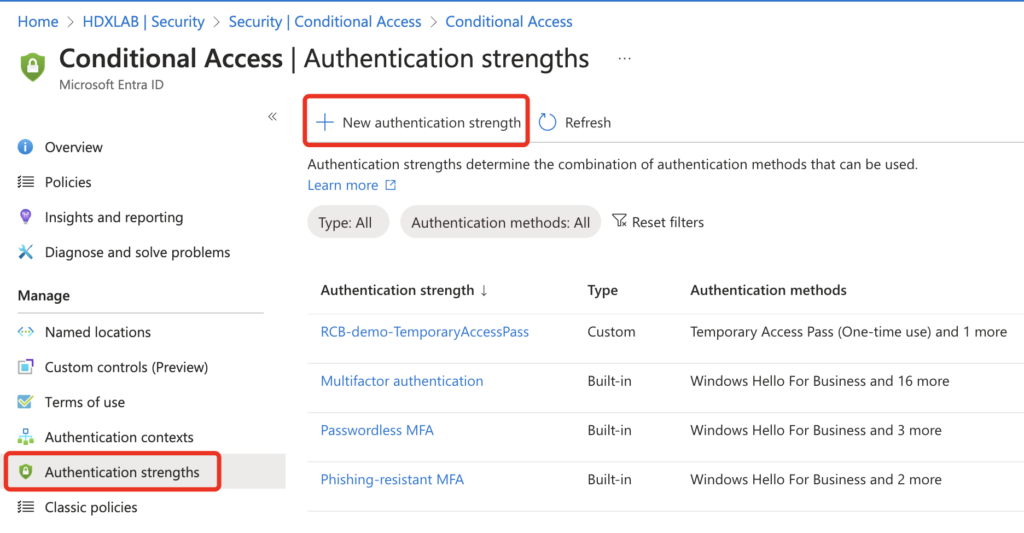Collapse the sidebar with double chevron
1024x533 pixels.
(272, 117)
